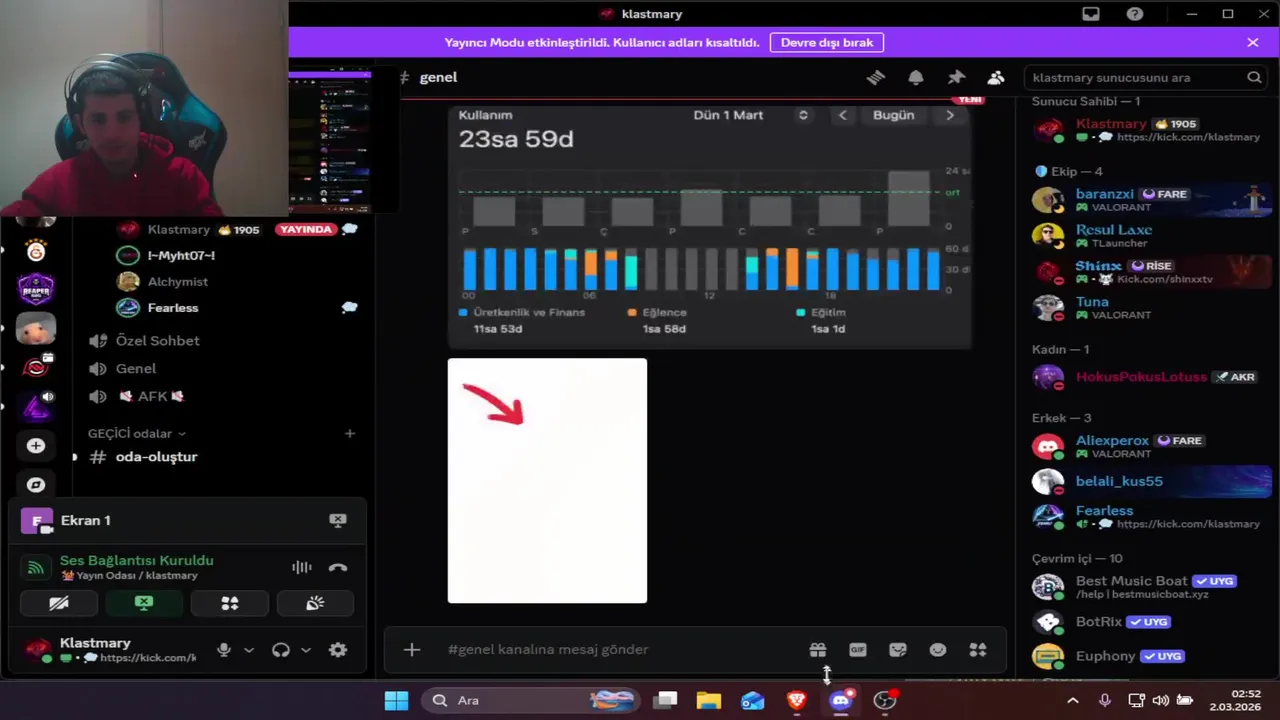Toggle the screen share button
This screenshot has height=720, width=1280.
pyautogui.click(x=144, y=603)
